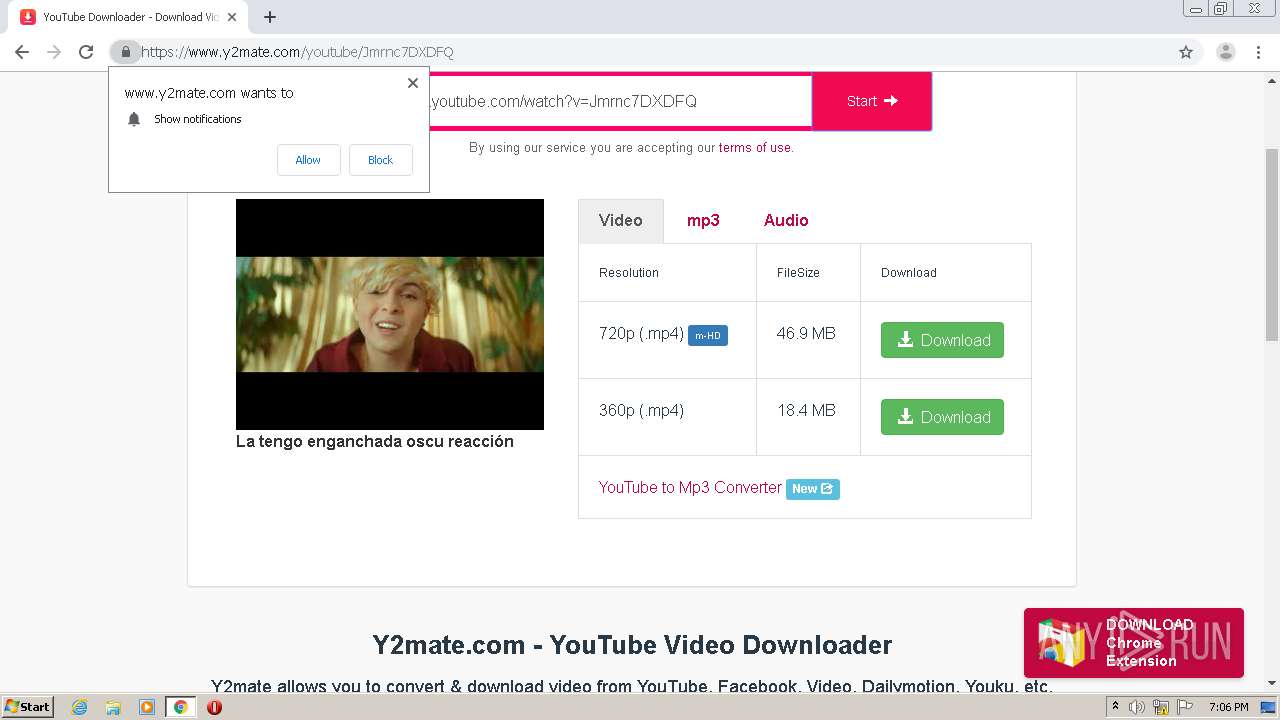The width and height of the screenshot is (1280, 720).
Task: Click scrollbar down arrow
Action: click(1272, 683)
